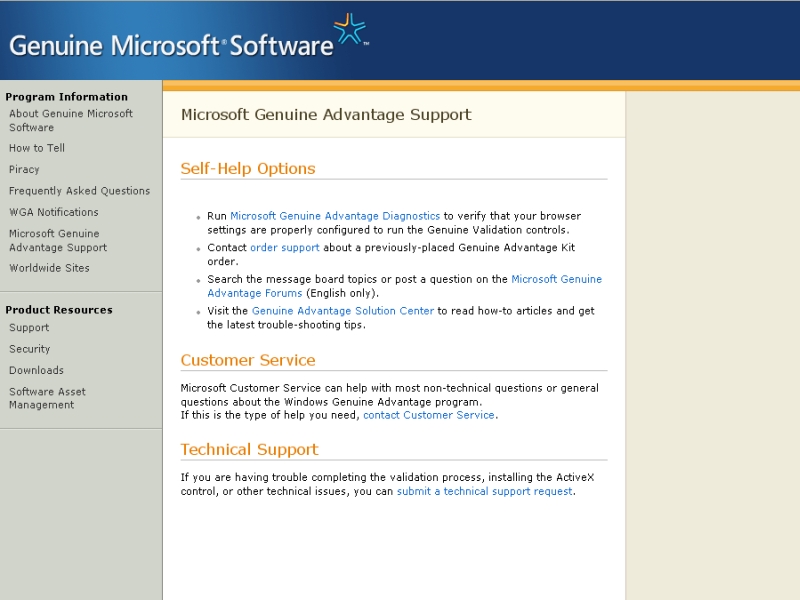This screenshot has height=600, width=800.
Task: Click the Product Resources sidebar heading
Action: [59, 310]
